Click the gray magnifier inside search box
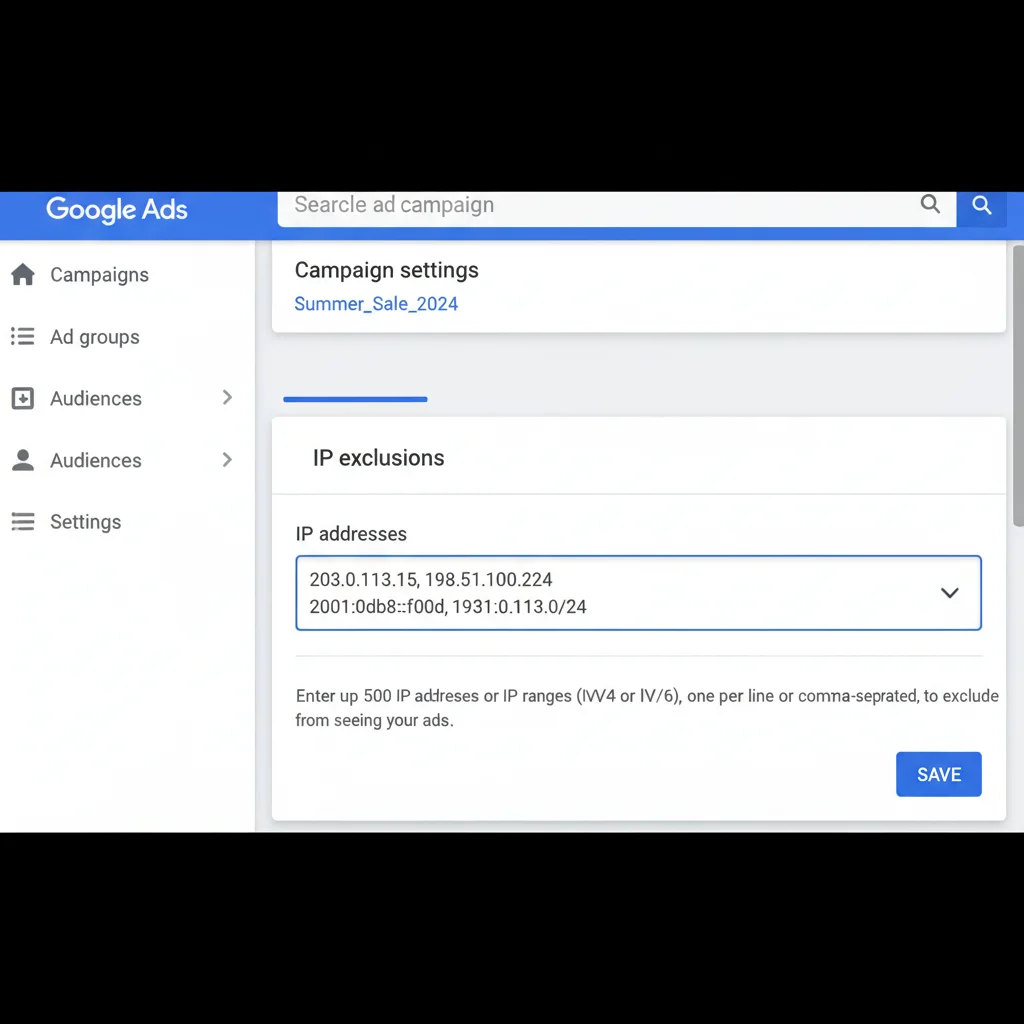This screenshot has height=1024, width=1024. pos(930,204)
